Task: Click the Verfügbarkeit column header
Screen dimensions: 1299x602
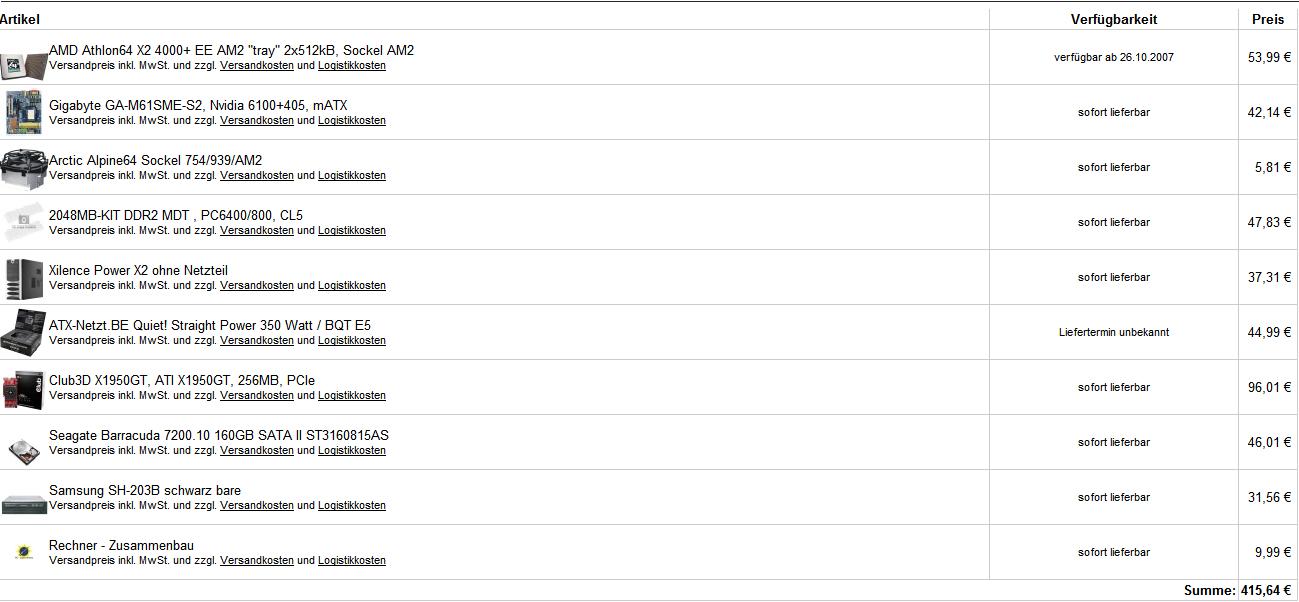Action: 1114,19
